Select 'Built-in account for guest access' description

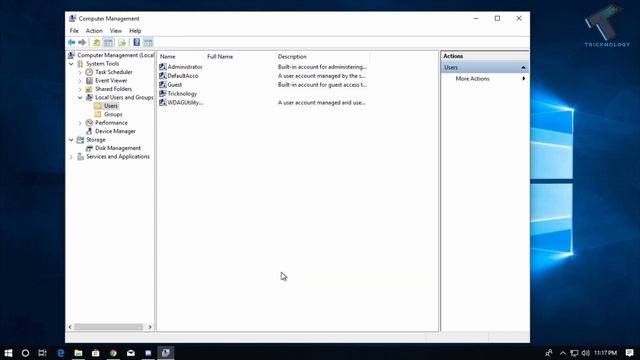coord(322,84)
